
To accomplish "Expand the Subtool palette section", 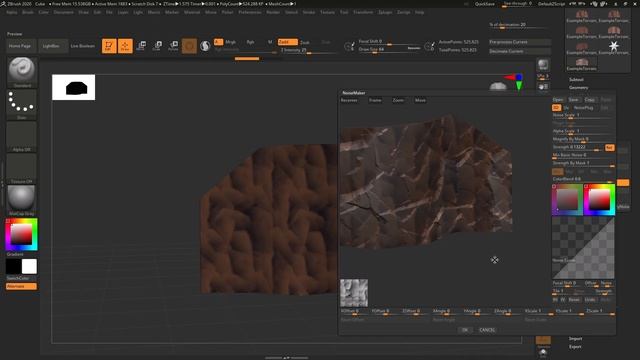I will click(576, 80).
